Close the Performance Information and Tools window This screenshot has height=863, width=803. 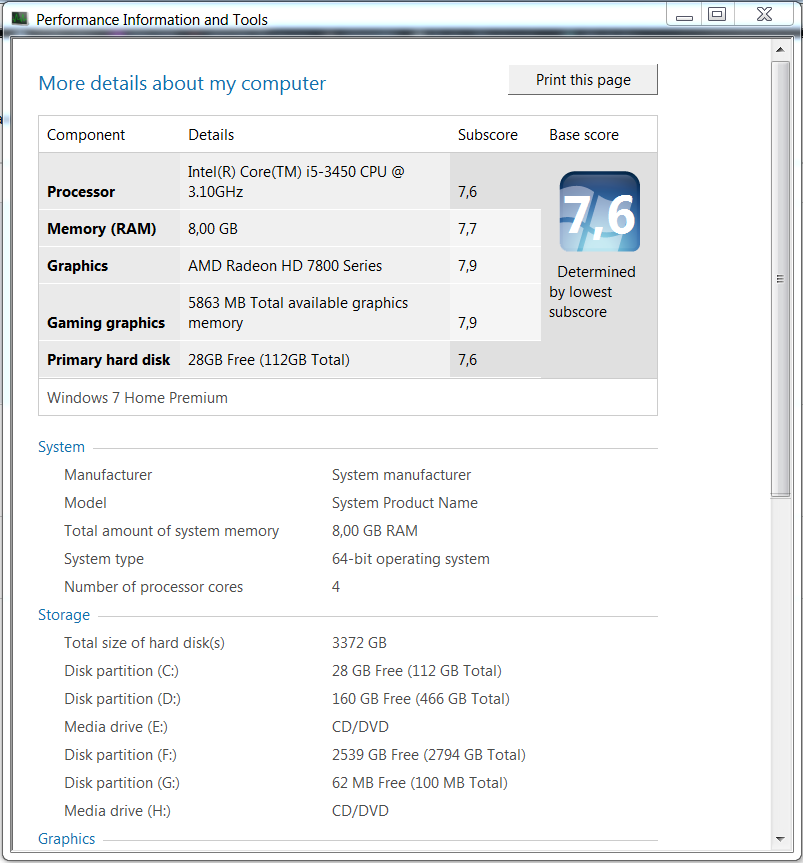click(x=763, y=15)
